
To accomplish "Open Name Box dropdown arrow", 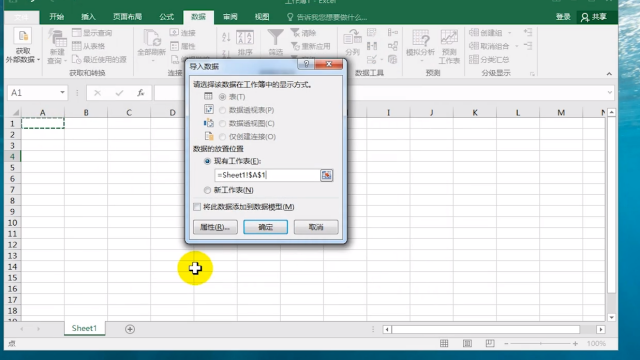I will click(62, 93).
